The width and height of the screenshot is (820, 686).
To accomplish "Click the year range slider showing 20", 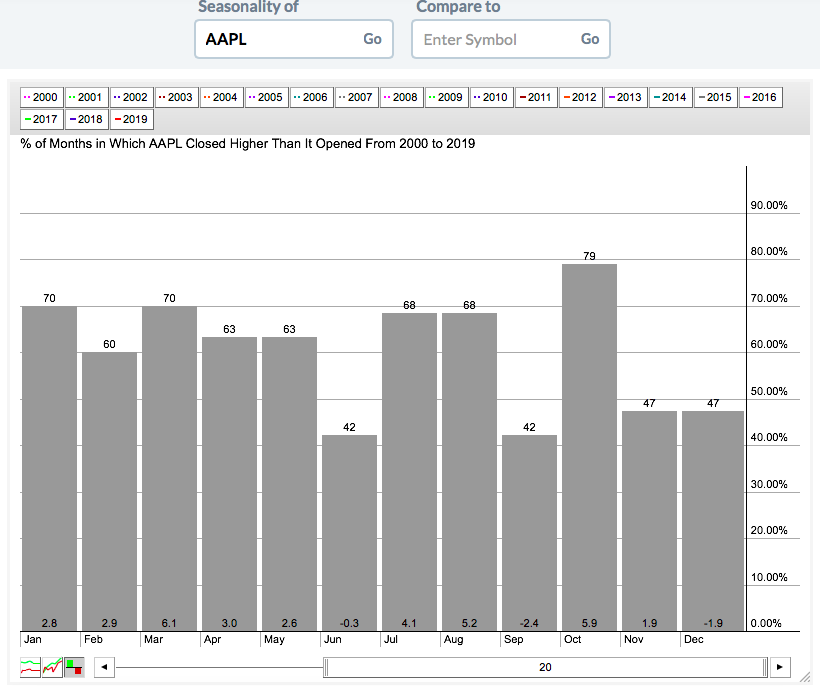I will point(545,667).
